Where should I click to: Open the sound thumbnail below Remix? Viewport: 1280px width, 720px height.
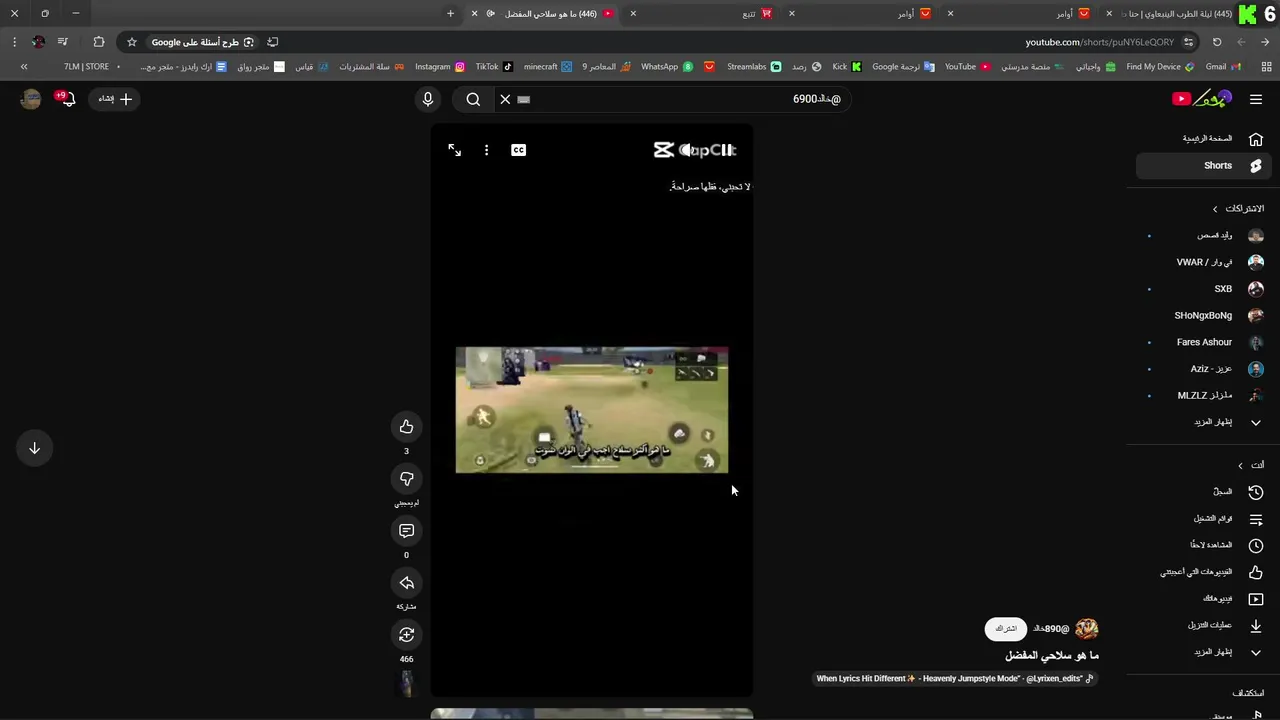click(406, 684)
